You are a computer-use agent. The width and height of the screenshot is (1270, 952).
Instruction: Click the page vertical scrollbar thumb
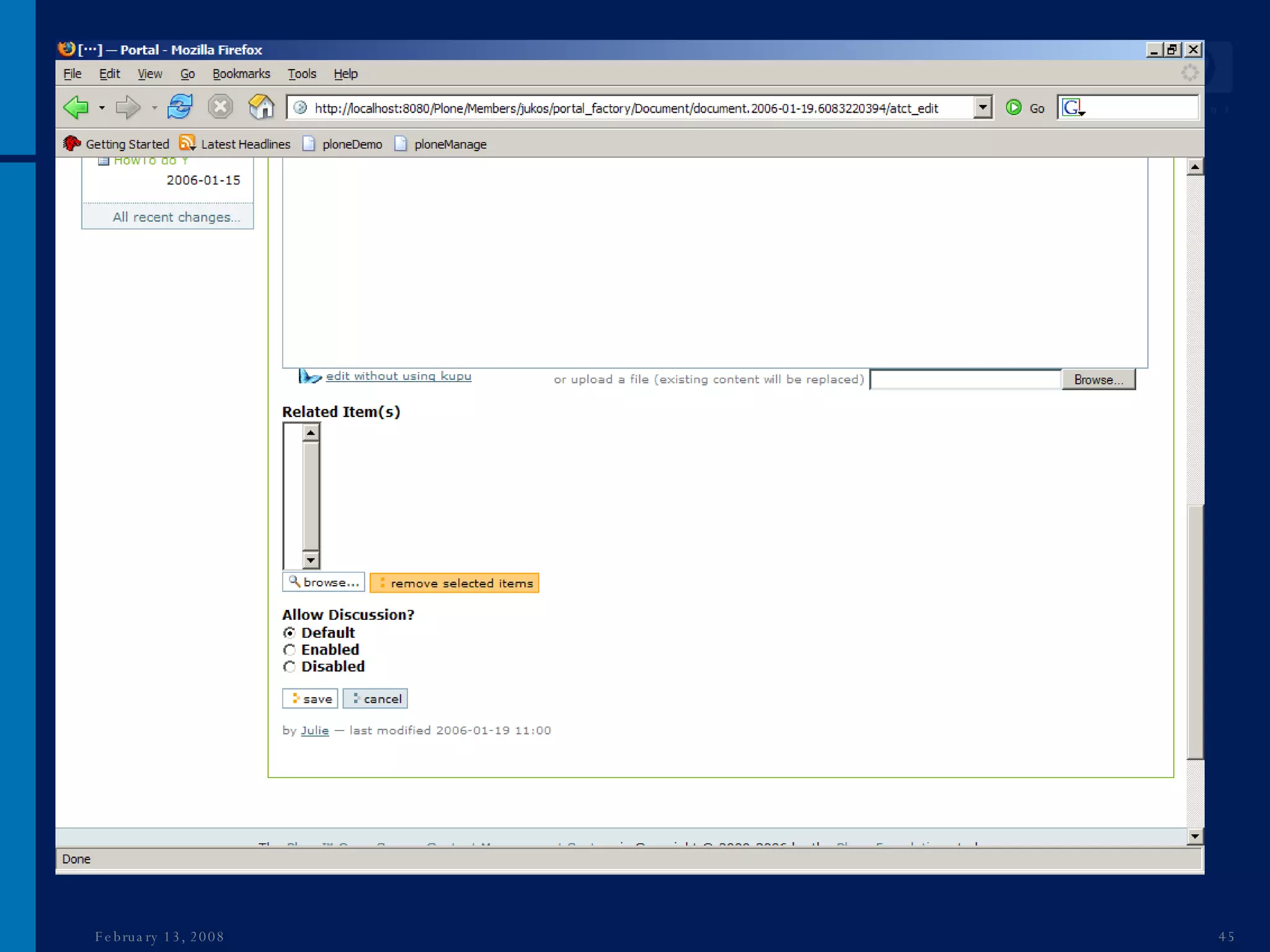(x=1194, y=632)
